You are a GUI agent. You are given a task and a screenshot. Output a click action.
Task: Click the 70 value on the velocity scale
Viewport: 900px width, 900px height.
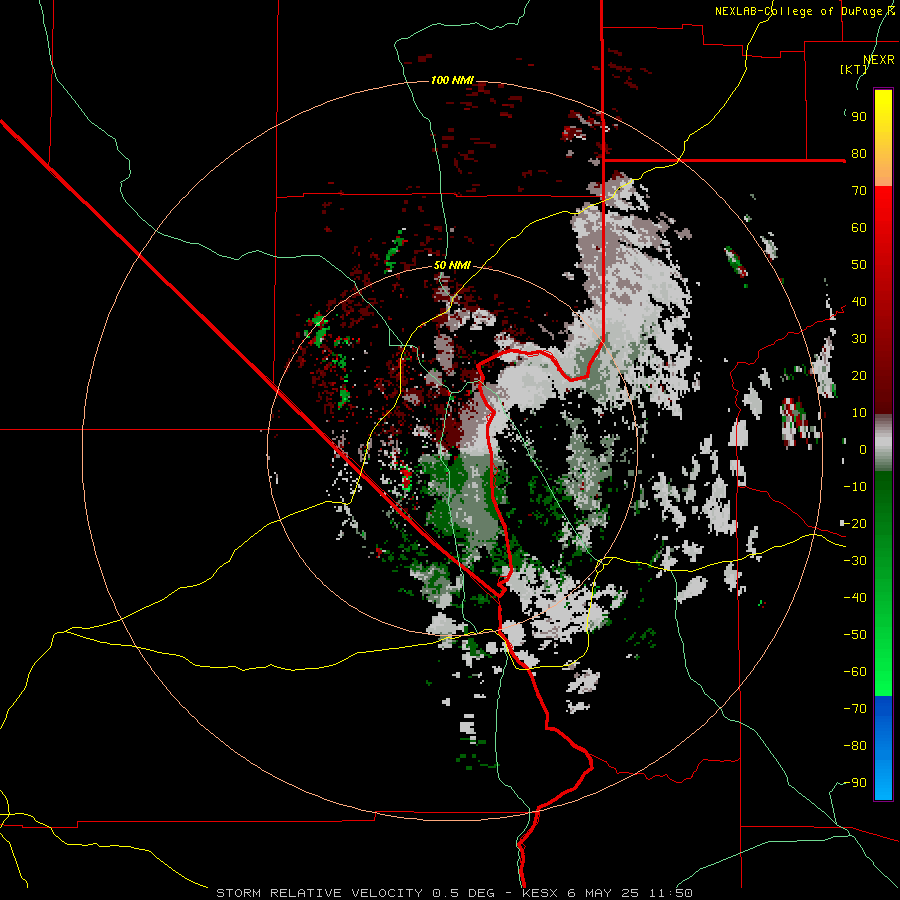[859, 191]
